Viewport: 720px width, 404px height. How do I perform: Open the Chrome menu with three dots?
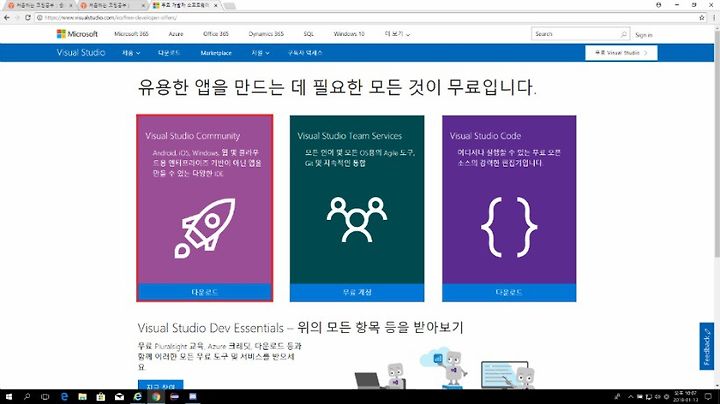(714, 17)
